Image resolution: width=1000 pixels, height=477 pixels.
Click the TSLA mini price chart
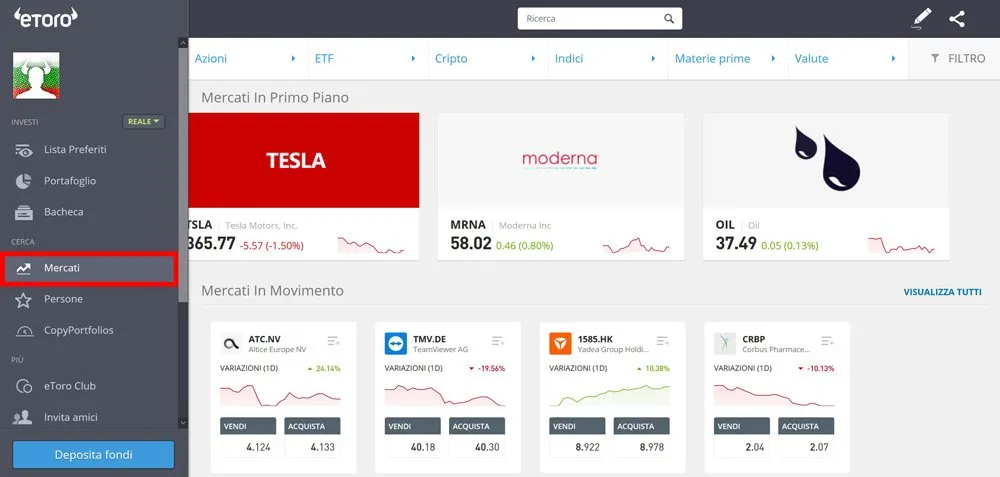371,246
